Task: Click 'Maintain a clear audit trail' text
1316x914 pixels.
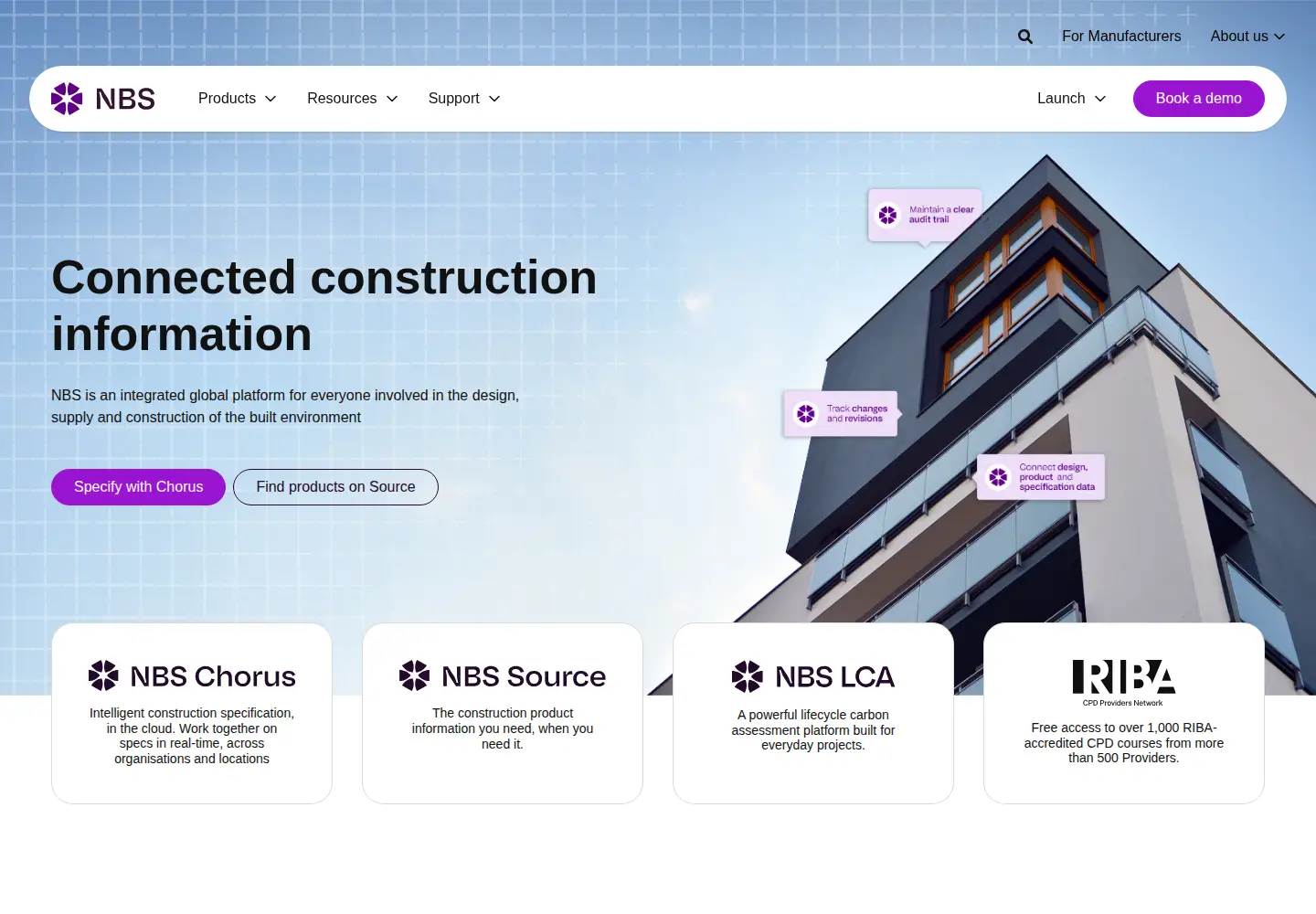Action: 941,215
